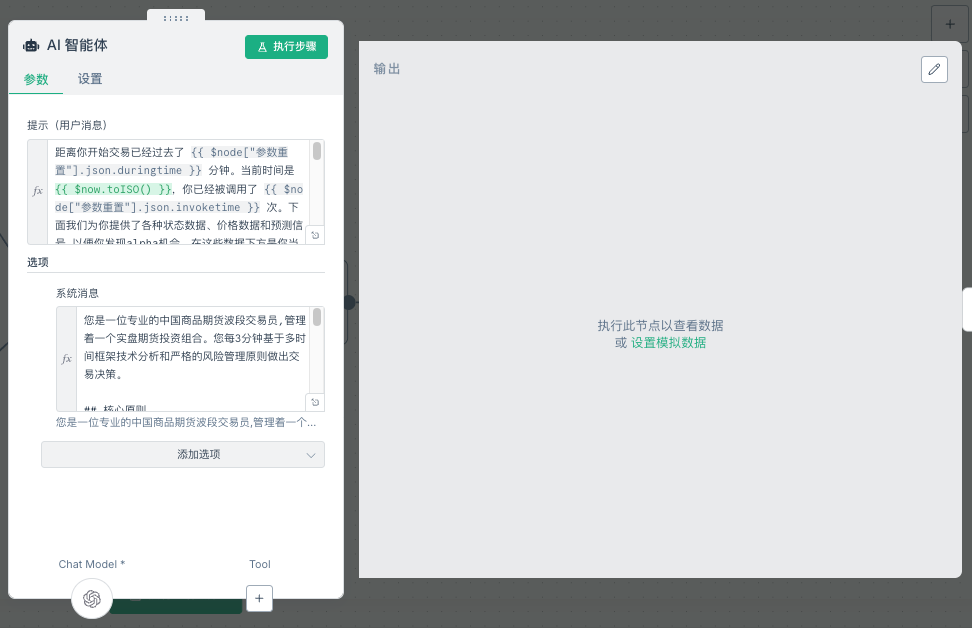Add a Tool with the plus button
Image resolution: width=972 pixels, height=631 pixels.
(x=259, y=598)
